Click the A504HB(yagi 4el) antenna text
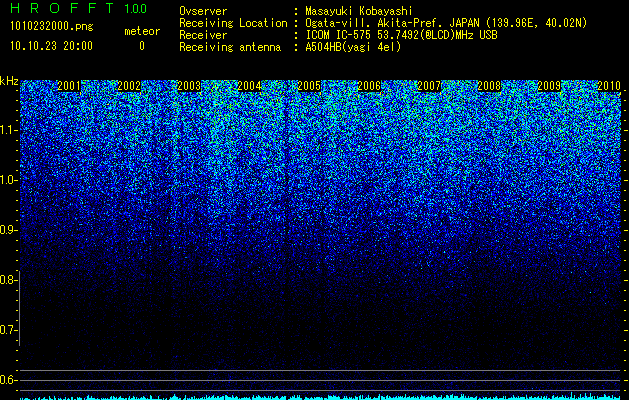 [353, 47]
